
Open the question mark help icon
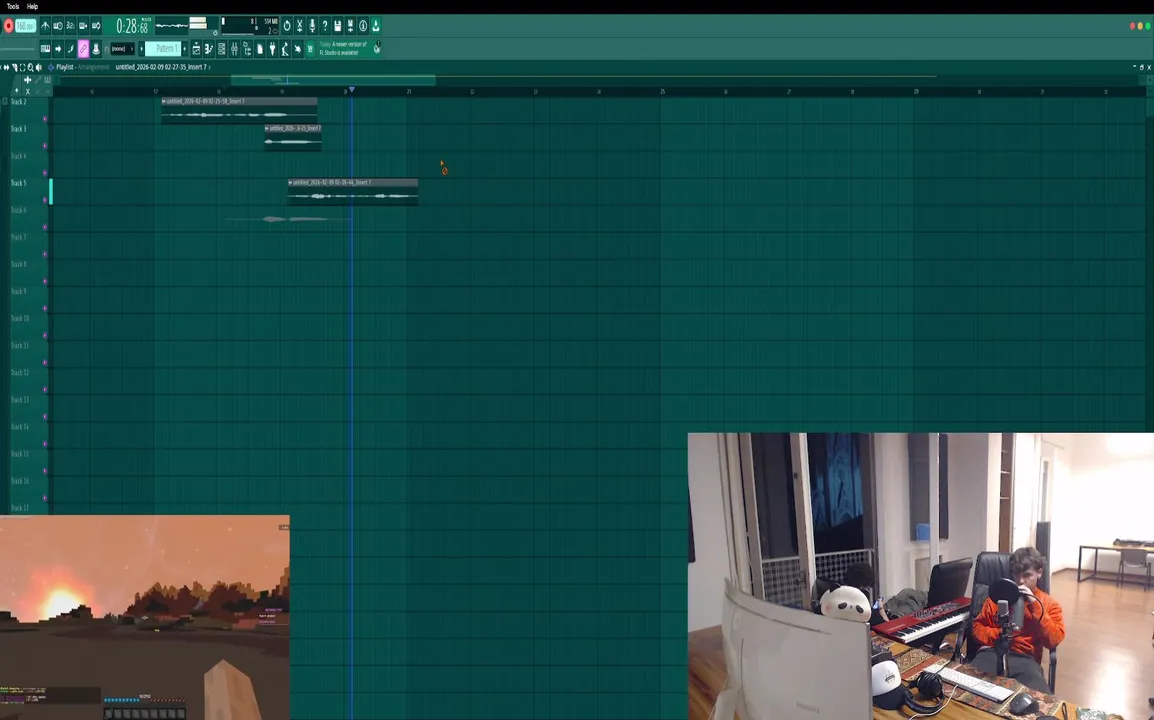[325, 26]
